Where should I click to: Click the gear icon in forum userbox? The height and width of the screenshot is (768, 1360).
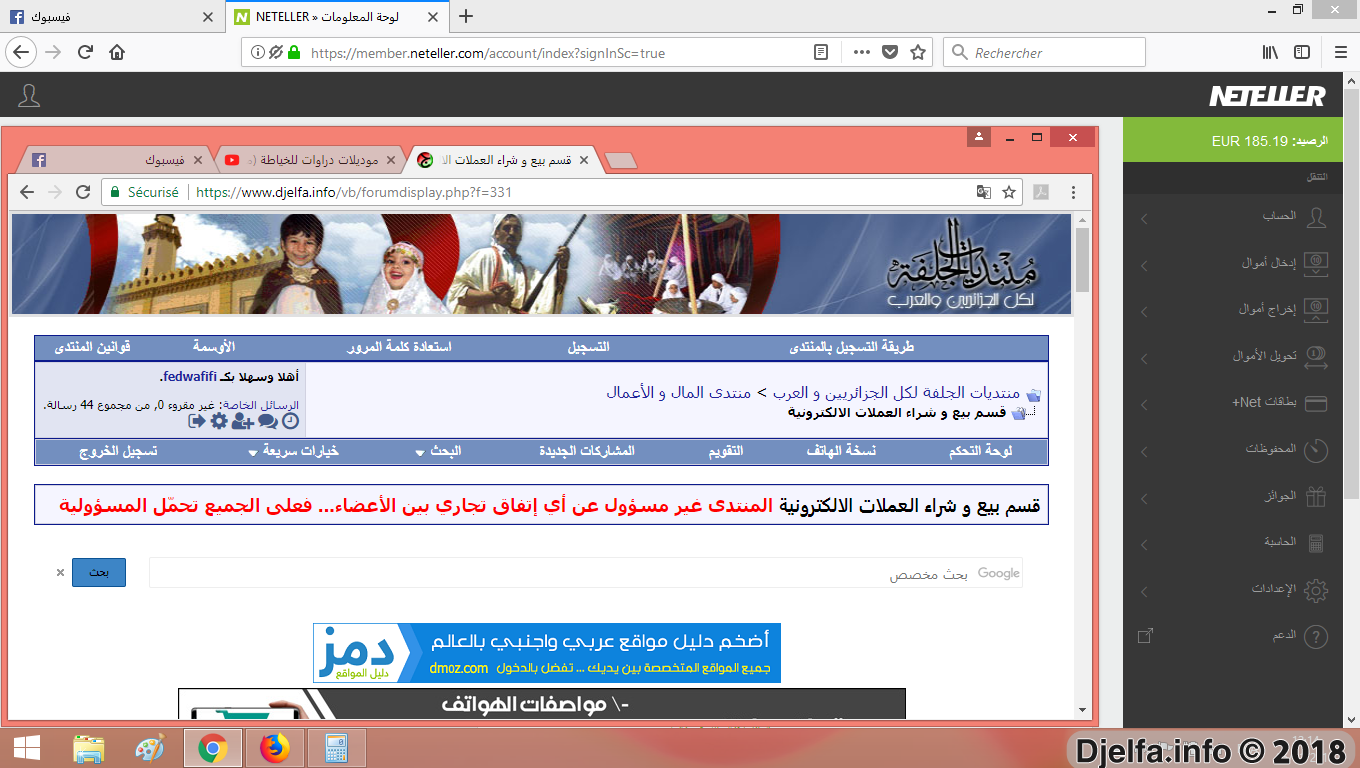(219, 422)
